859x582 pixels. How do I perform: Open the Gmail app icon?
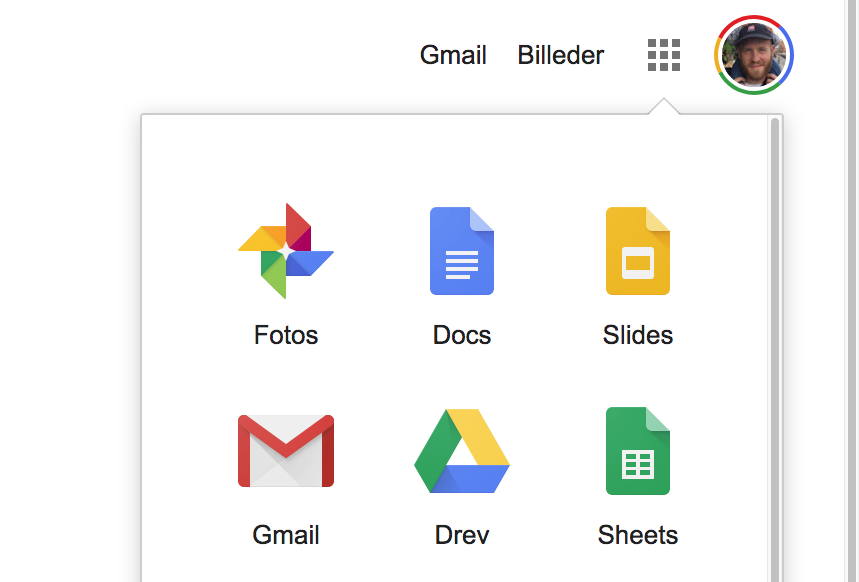[286, 450]
